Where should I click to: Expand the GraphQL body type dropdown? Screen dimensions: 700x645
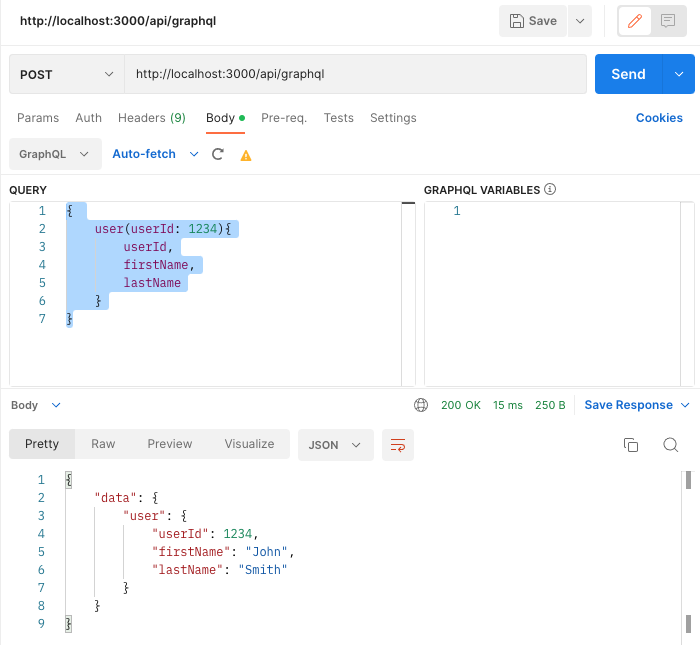pyautogui.click(x=55, y=154)
